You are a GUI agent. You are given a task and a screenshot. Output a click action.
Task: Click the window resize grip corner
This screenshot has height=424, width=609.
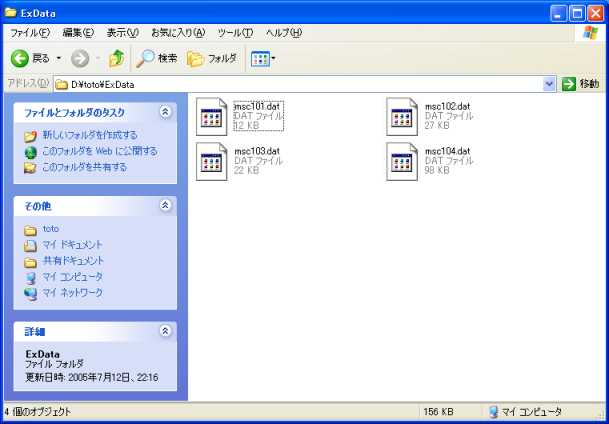click(600, 415)
